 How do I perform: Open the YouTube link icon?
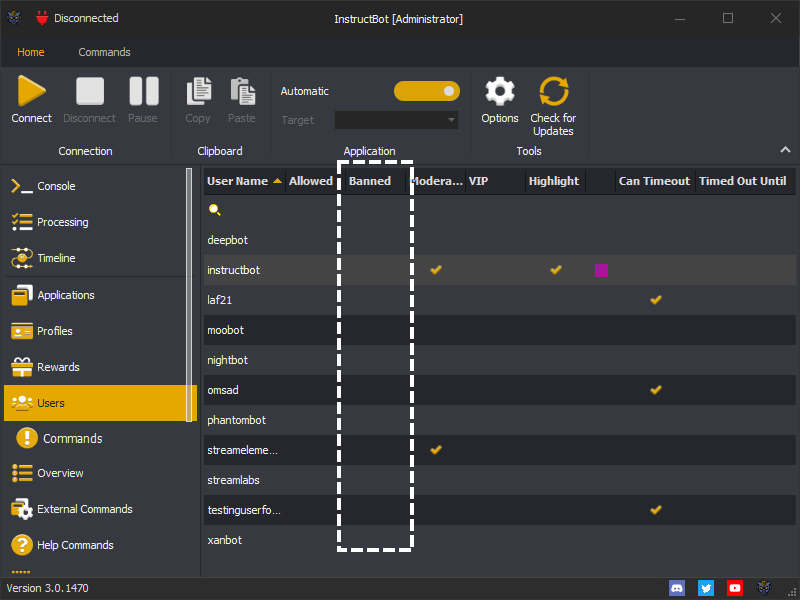[x=735, y=588]
